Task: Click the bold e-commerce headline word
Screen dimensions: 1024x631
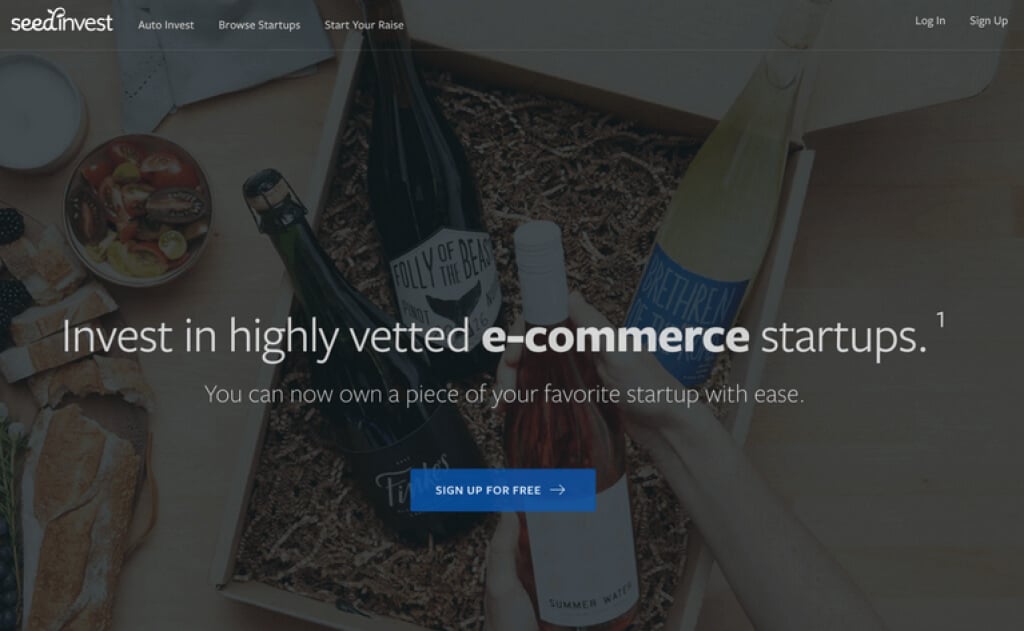Action: (x=615, y=336)
